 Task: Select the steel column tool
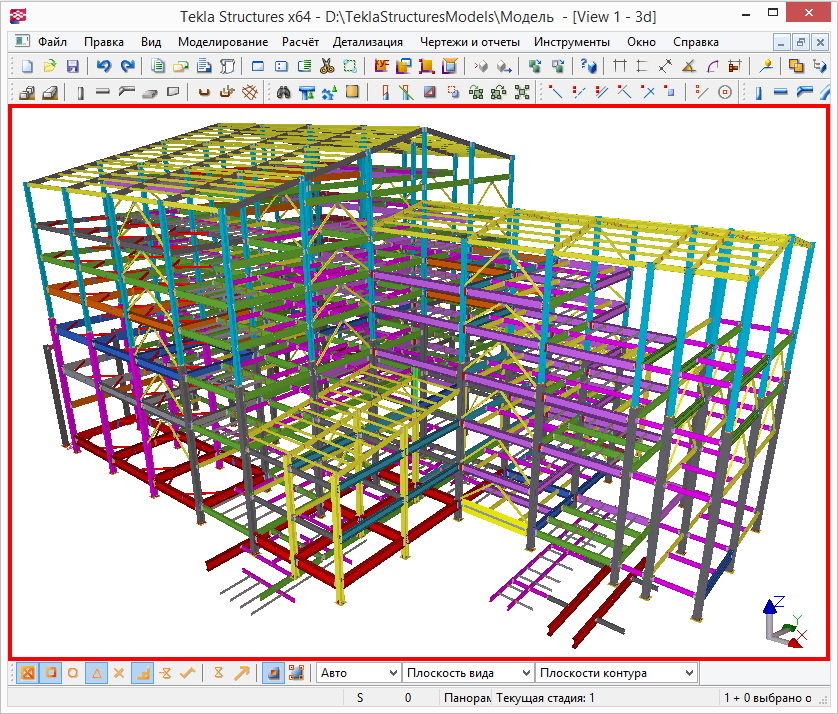click(x=80, y=92)
